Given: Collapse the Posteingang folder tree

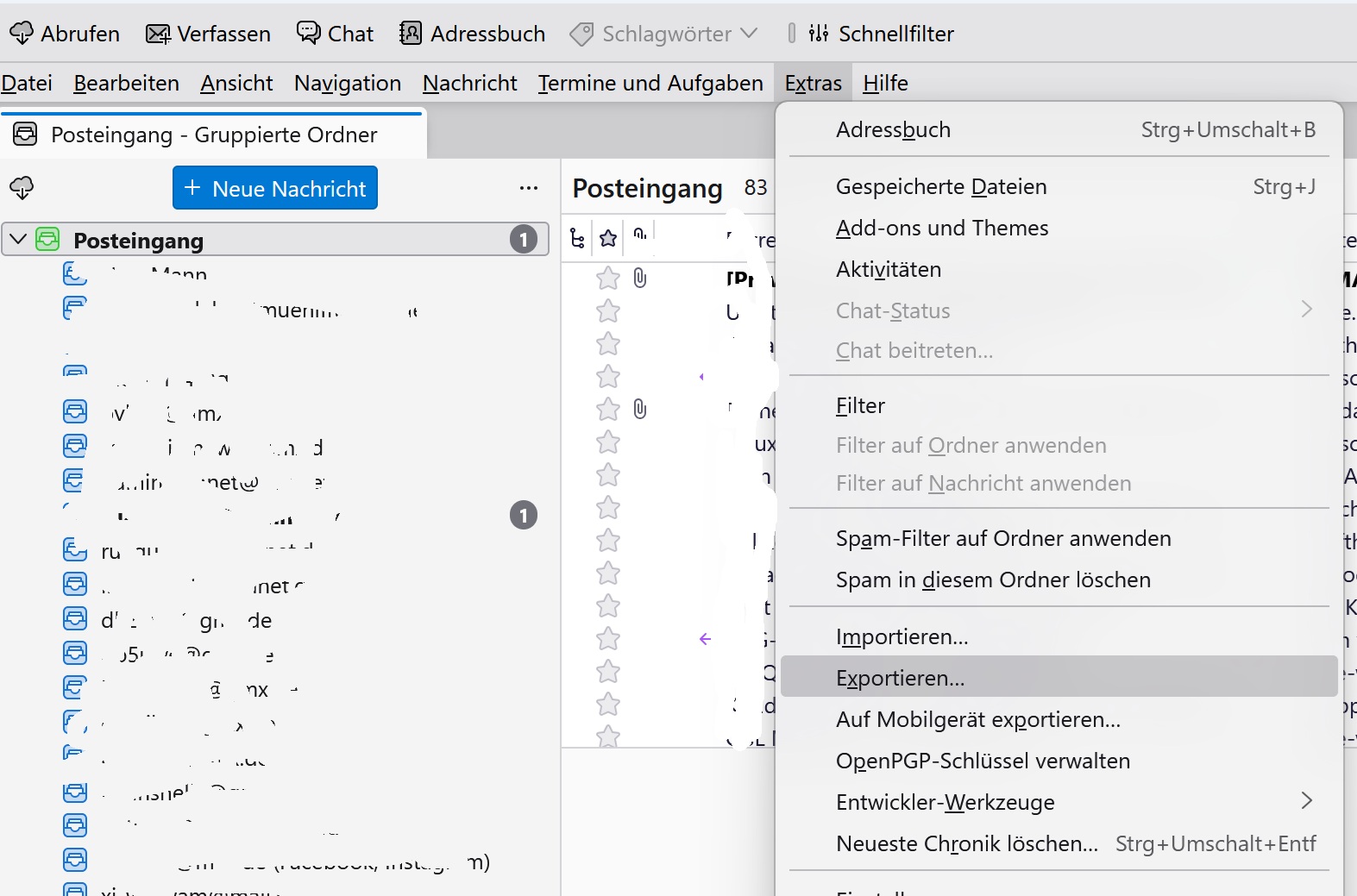Looking at the screenshot, I should pos(18,240).
